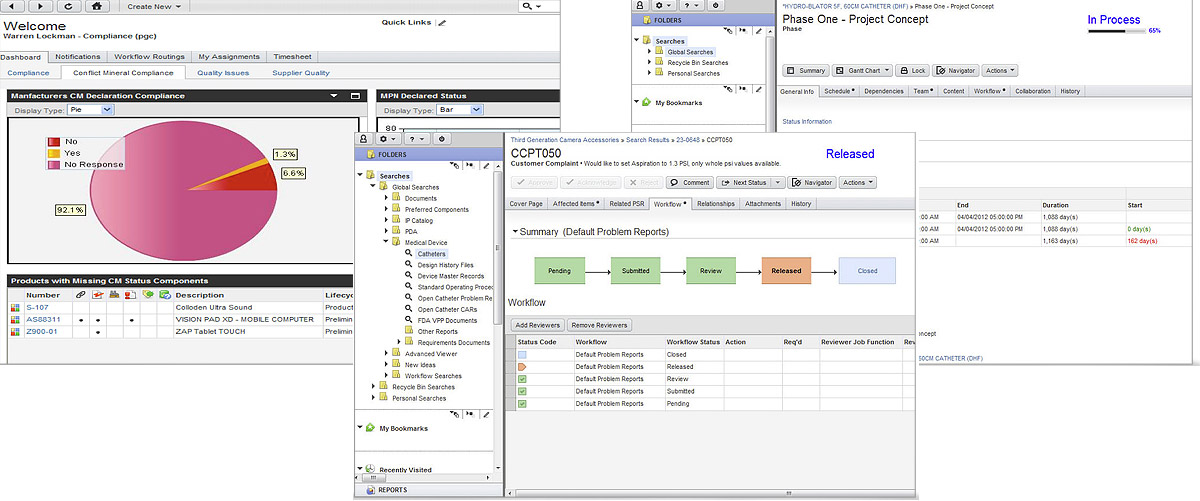Switch to the Timesheet tab

pos(291,57)
